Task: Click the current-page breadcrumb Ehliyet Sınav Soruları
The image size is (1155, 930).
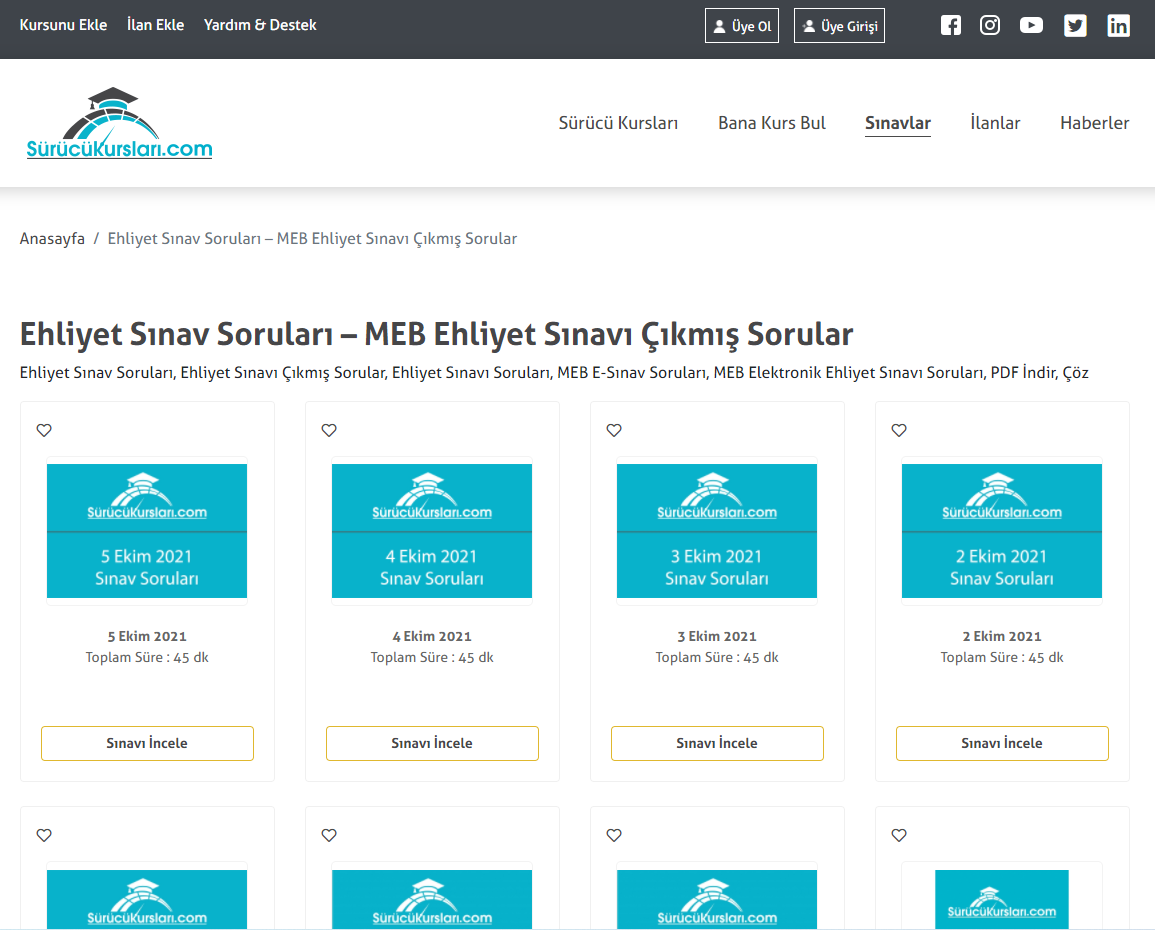Action: 312,239
